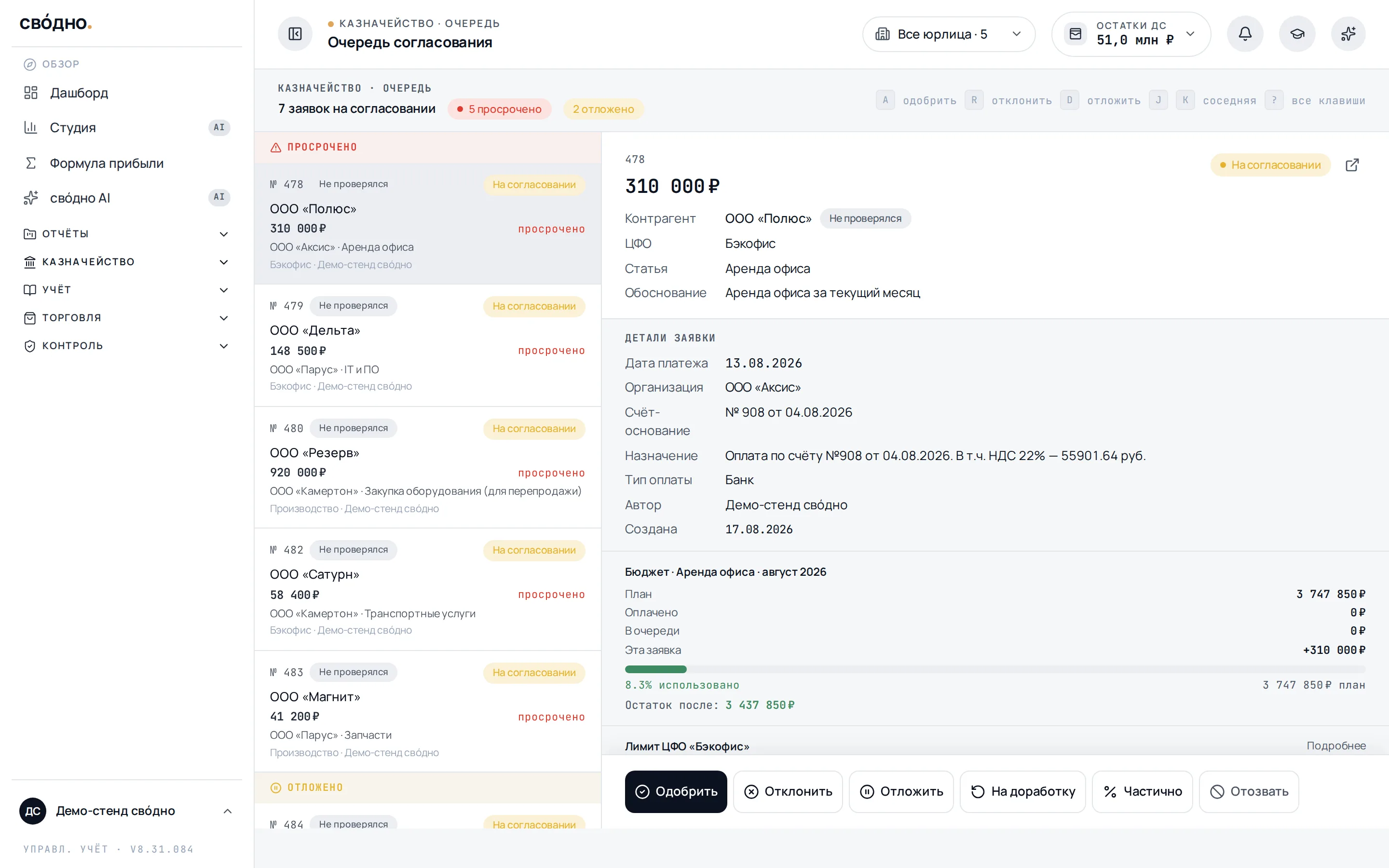Open Дашборд from sidebar

coord(126,93)
